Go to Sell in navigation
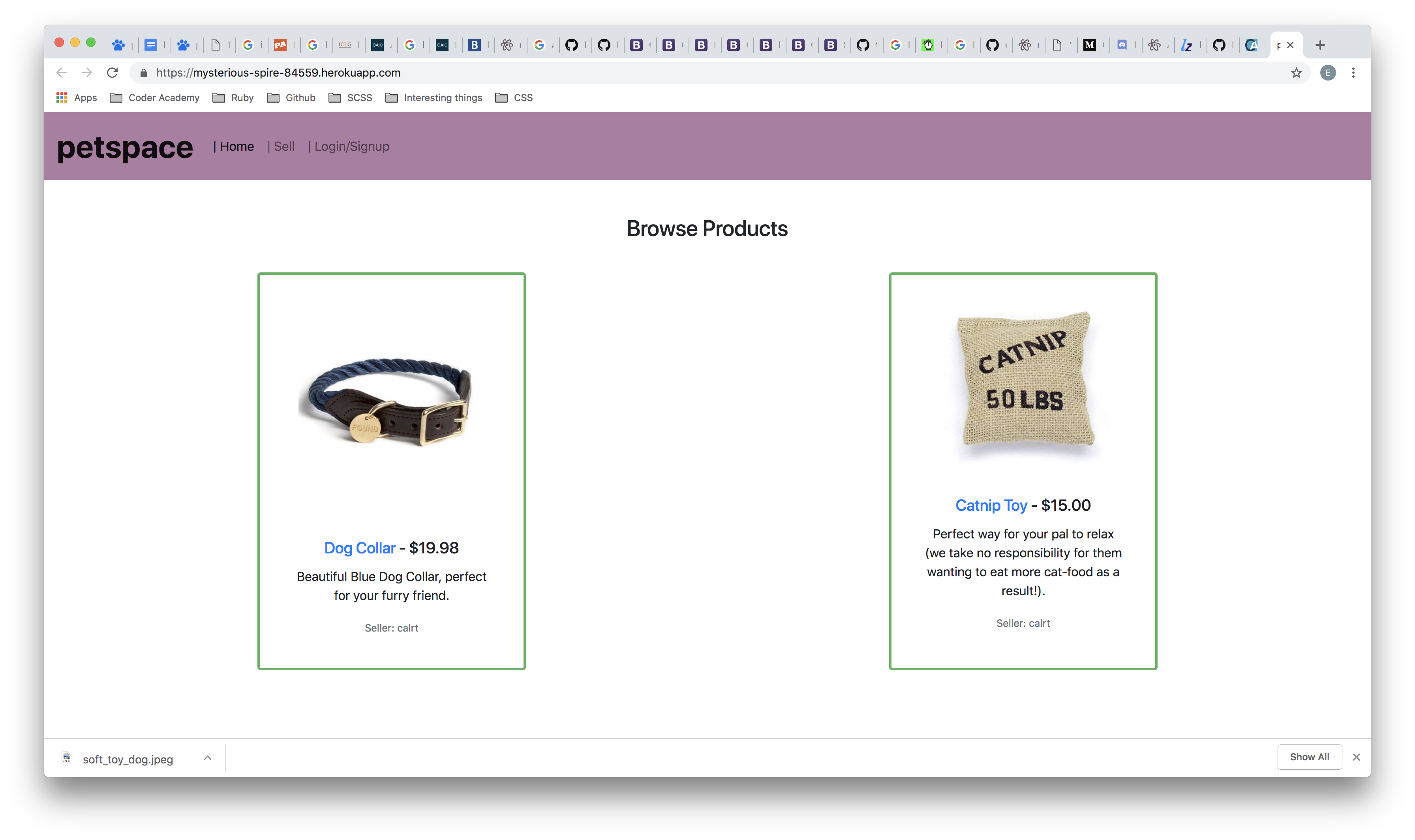Screen dimensions: 1415x840 283,146
